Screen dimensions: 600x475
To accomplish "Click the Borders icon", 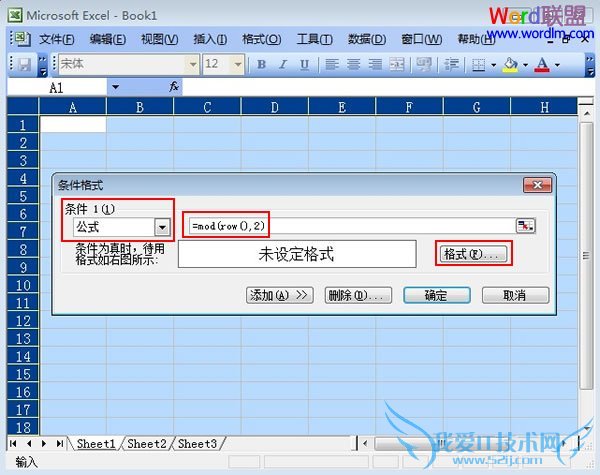I will pos(478,64).
